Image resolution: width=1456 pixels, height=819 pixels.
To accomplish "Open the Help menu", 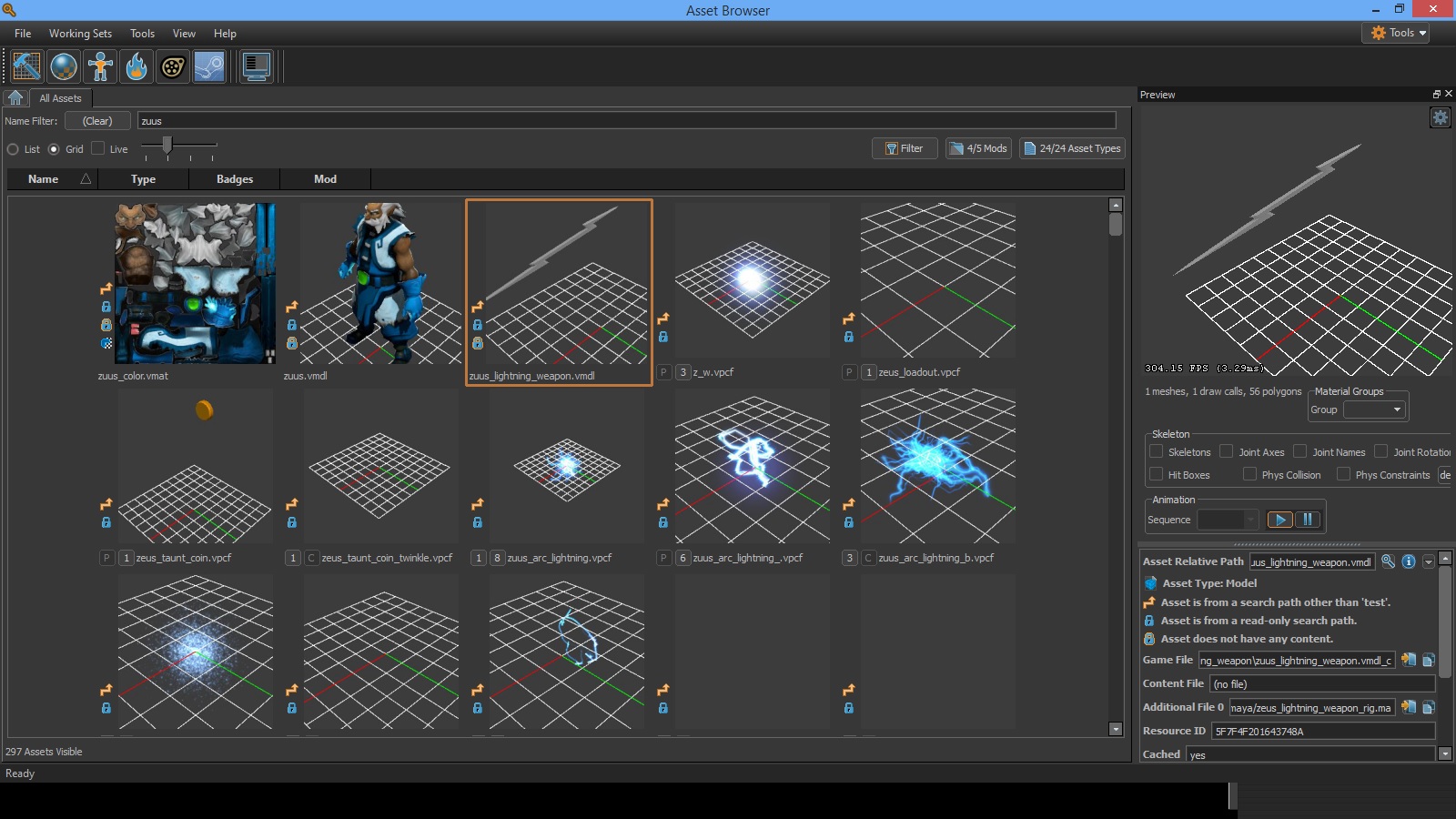I will (x=225, y=34).
